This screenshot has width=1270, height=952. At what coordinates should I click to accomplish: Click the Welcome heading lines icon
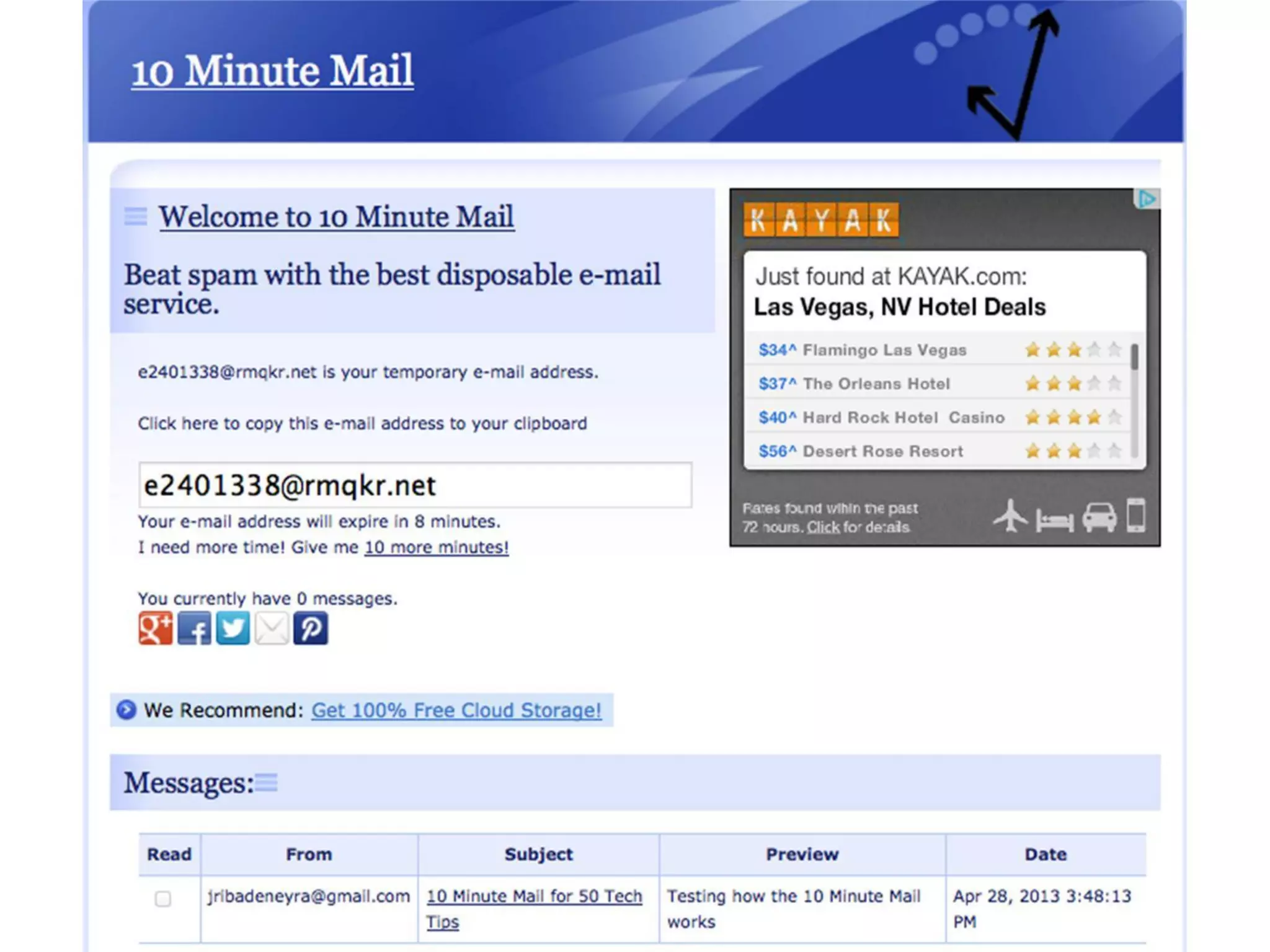pyautogui.click(x=135, y=217)
